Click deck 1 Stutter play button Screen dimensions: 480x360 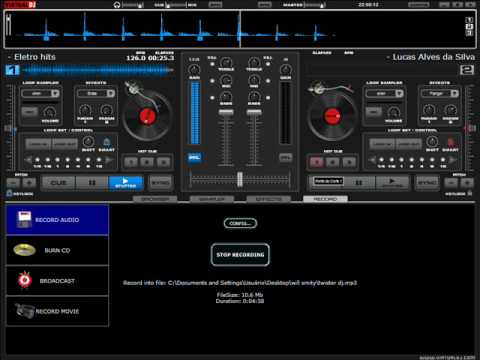126,183
